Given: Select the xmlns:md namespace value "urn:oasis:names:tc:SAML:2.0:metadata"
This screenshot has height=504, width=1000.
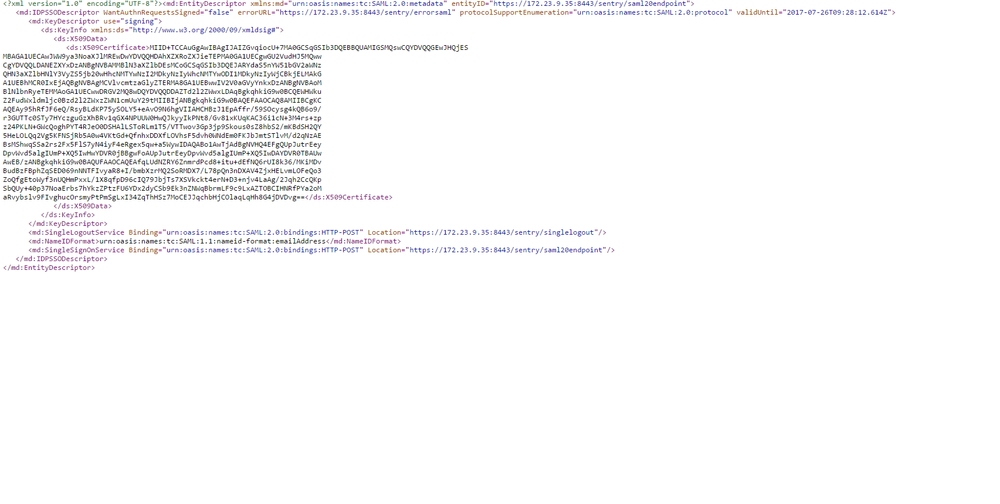Looking at the screenshot, I should (x=370, y=4).
